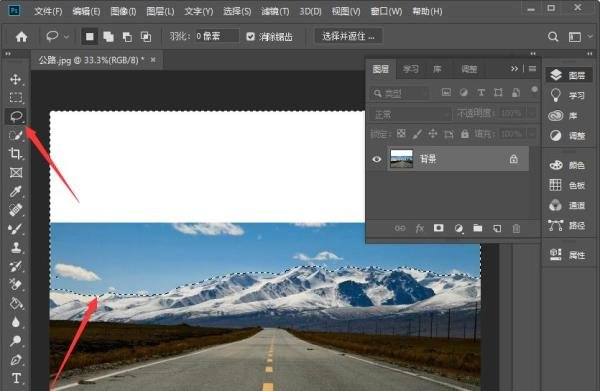600x391 pixels.
Task: Select the Move tool
Action: point(15,79)
